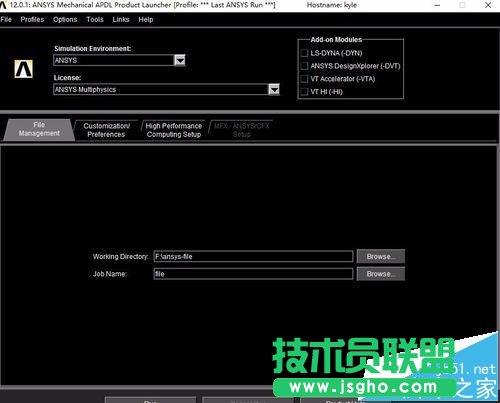Switch to High Performance Computing Setup tab
This screenshot has height=403, width=500.
click(x=173, y=130)
